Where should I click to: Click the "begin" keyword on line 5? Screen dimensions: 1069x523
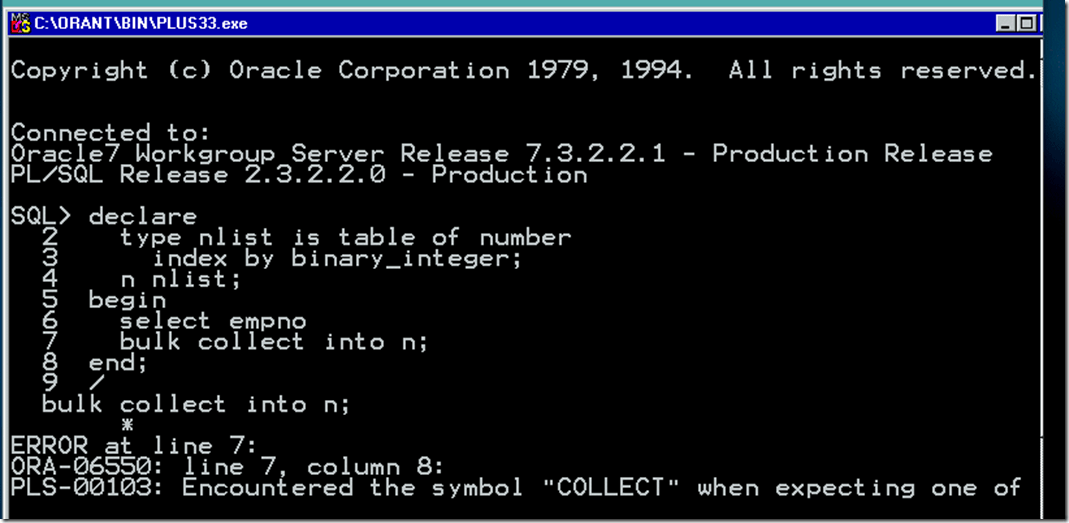coord(127,300)
